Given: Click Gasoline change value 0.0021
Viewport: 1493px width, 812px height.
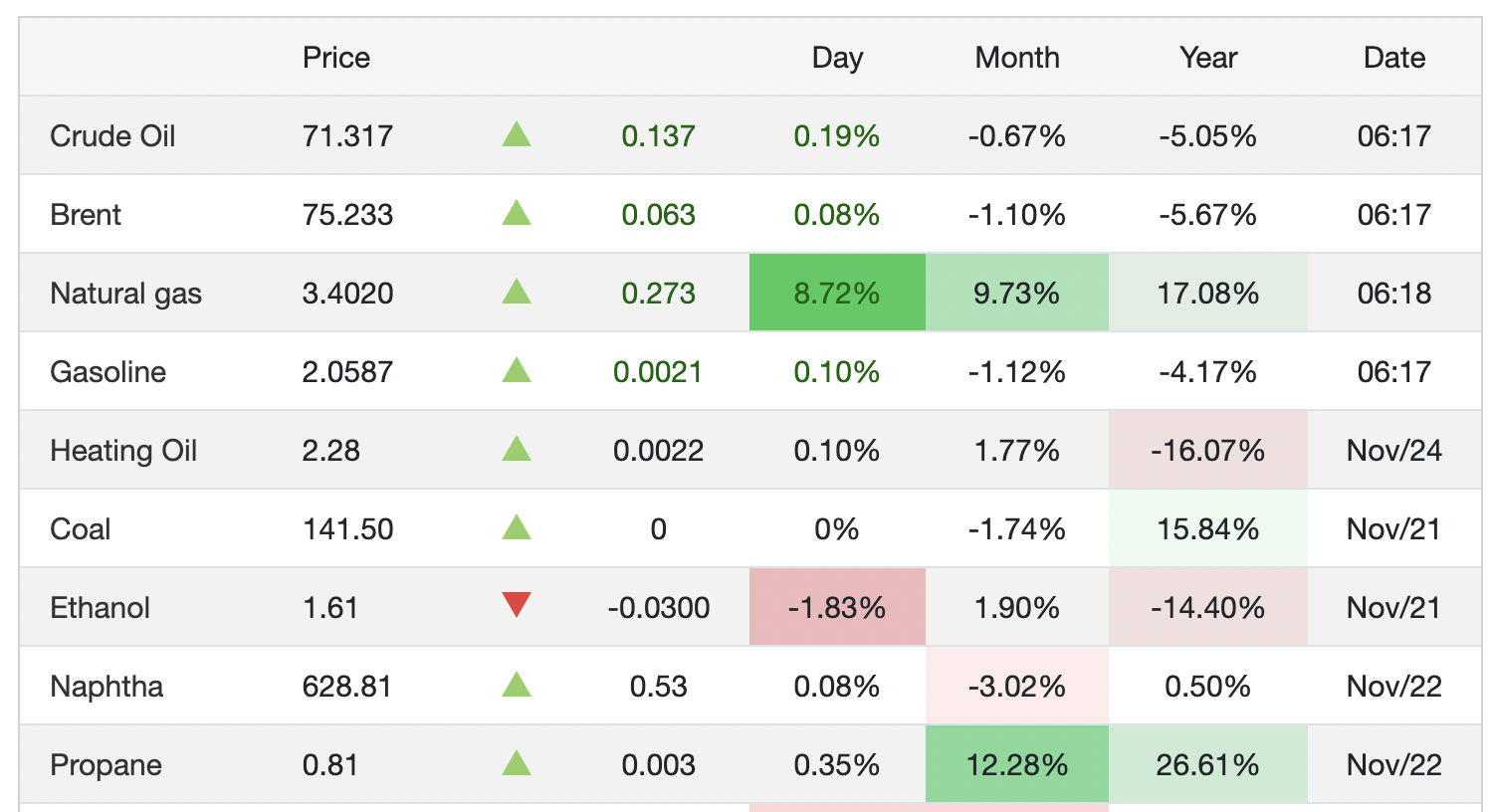Looking at the screenshot, I should 658,372.
